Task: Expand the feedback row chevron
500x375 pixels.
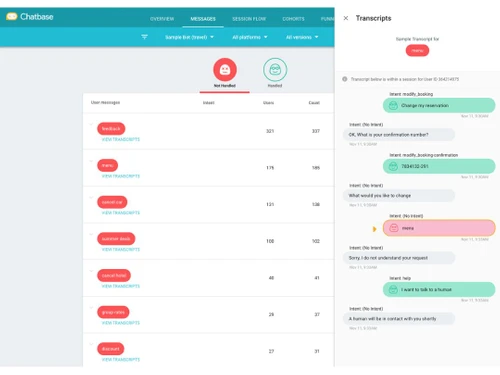Action: click(x=91, y=124)
